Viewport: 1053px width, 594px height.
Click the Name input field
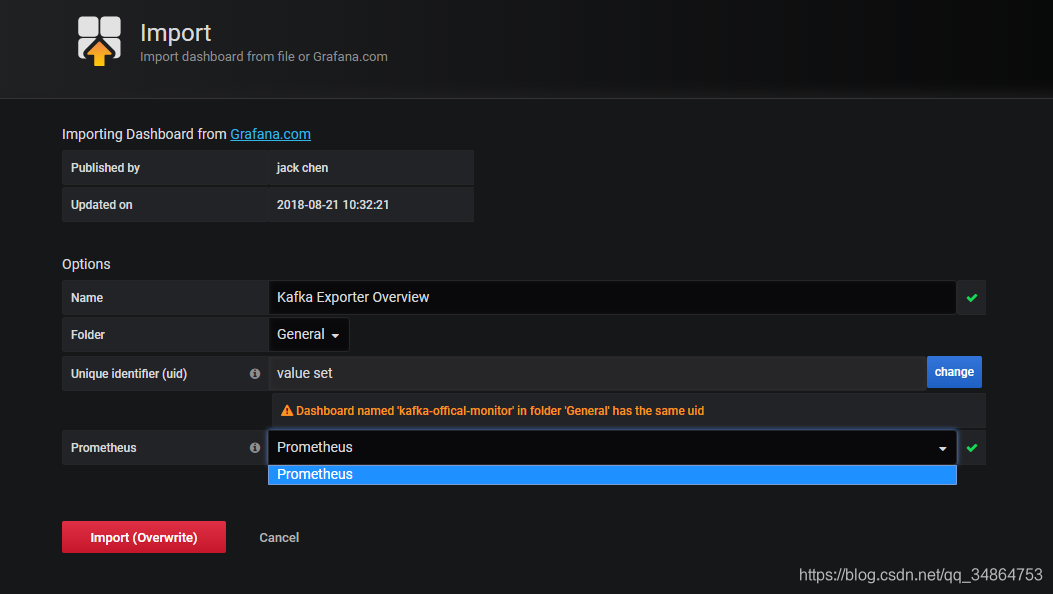(x=612, y=297)
